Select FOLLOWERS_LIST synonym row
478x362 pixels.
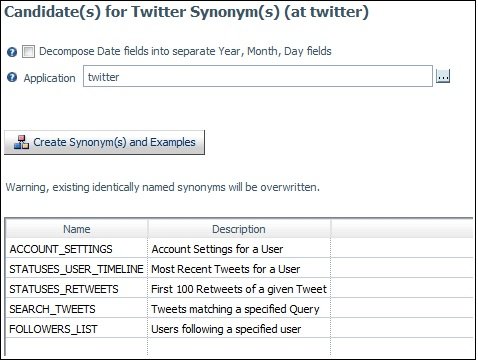pyautogui.click(x=239, y=329)
